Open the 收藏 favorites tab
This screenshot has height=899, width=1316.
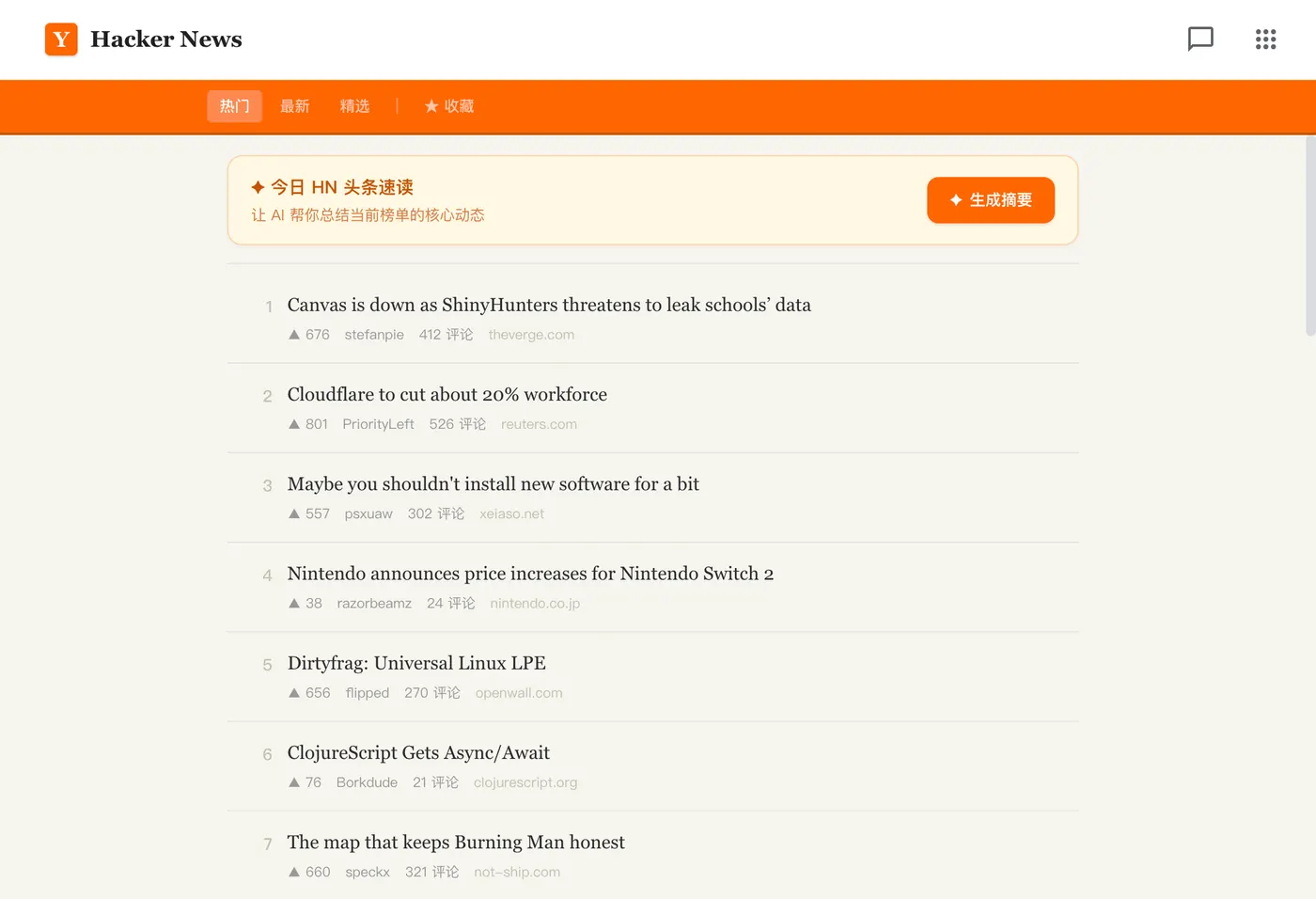point(449,106)
